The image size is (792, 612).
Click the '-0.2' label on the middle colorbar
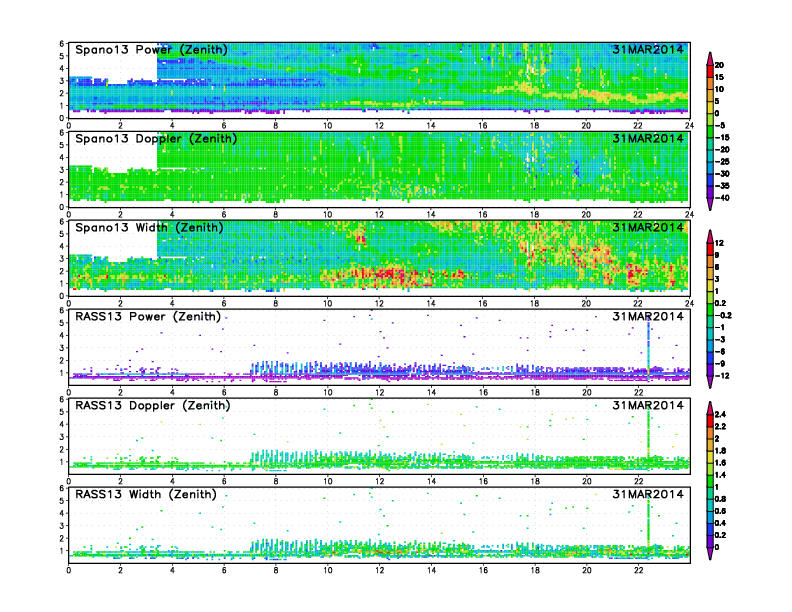(x=723, y=315)
